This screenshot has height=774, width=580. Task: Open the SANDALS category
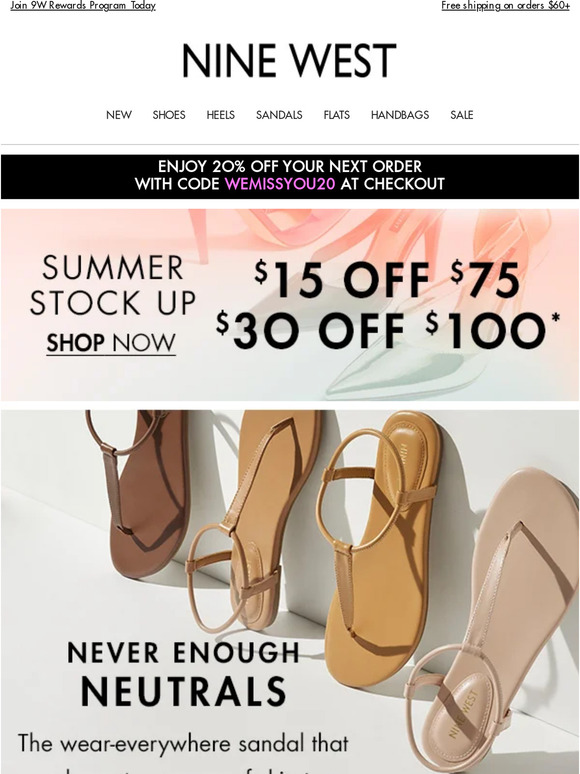point(279,115)
